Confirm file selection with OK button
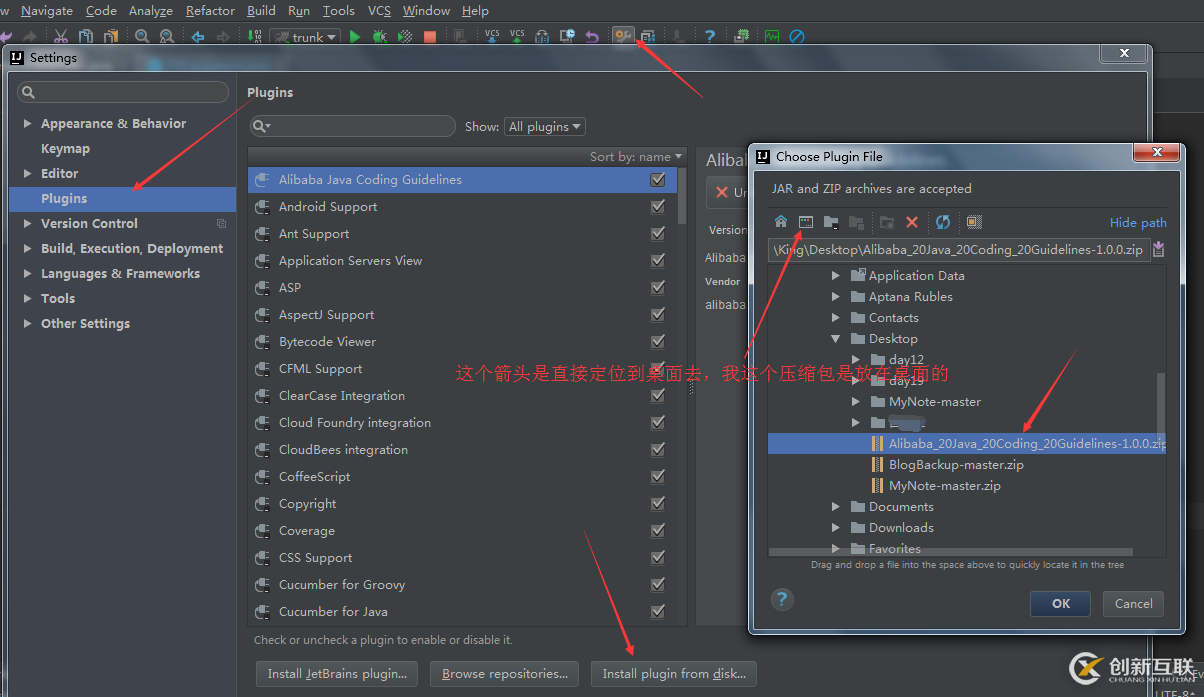Viewport: 1204px width, 697px height. tap(1061, 603)
